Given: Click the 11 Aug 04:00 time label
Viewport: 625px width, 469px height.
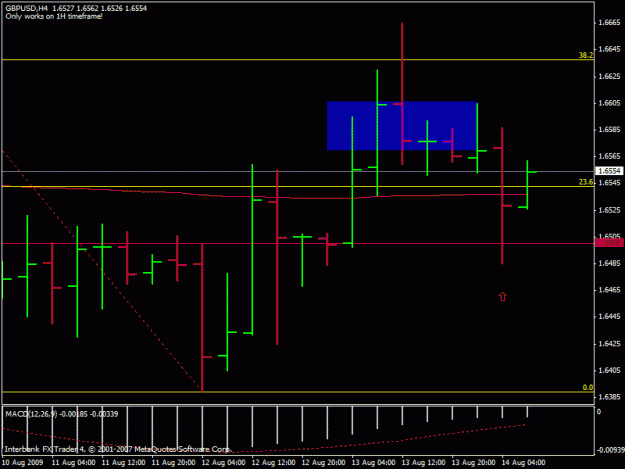Looking at the screenshot, I should (73, 463).
